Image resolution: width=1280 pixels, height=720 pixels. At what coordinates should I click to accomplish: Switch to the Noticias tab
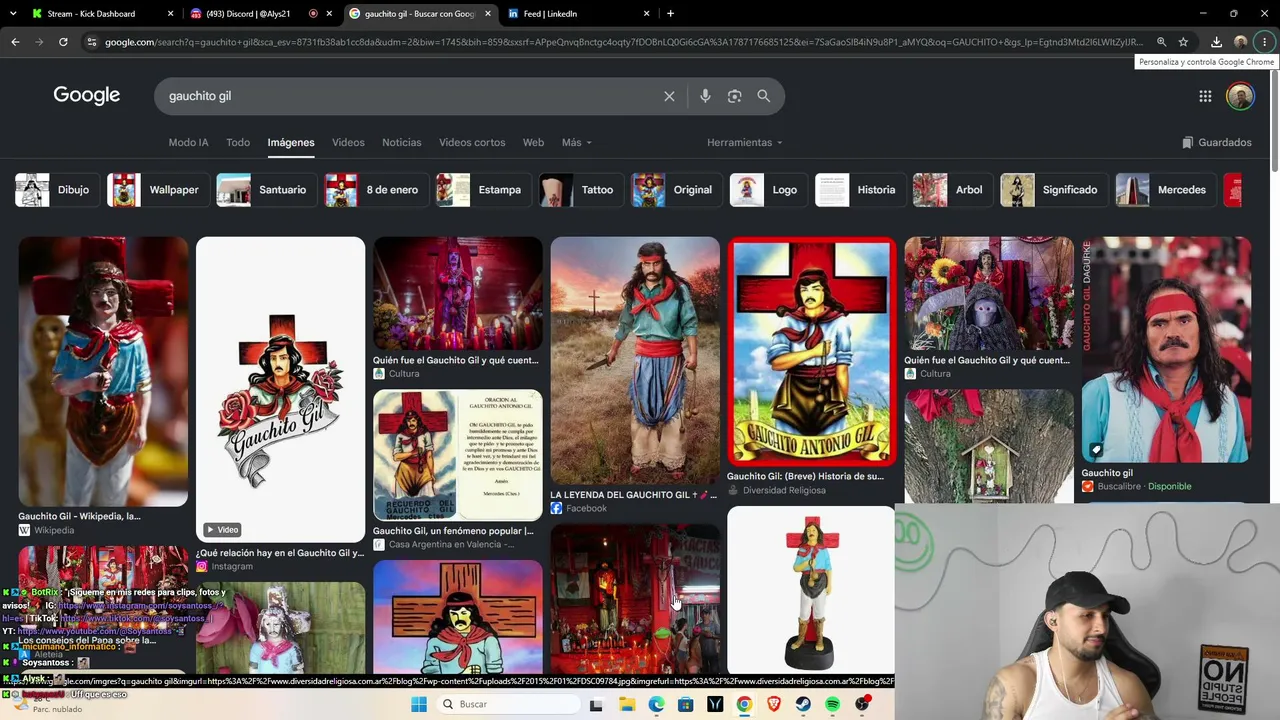tap(402, 142)
